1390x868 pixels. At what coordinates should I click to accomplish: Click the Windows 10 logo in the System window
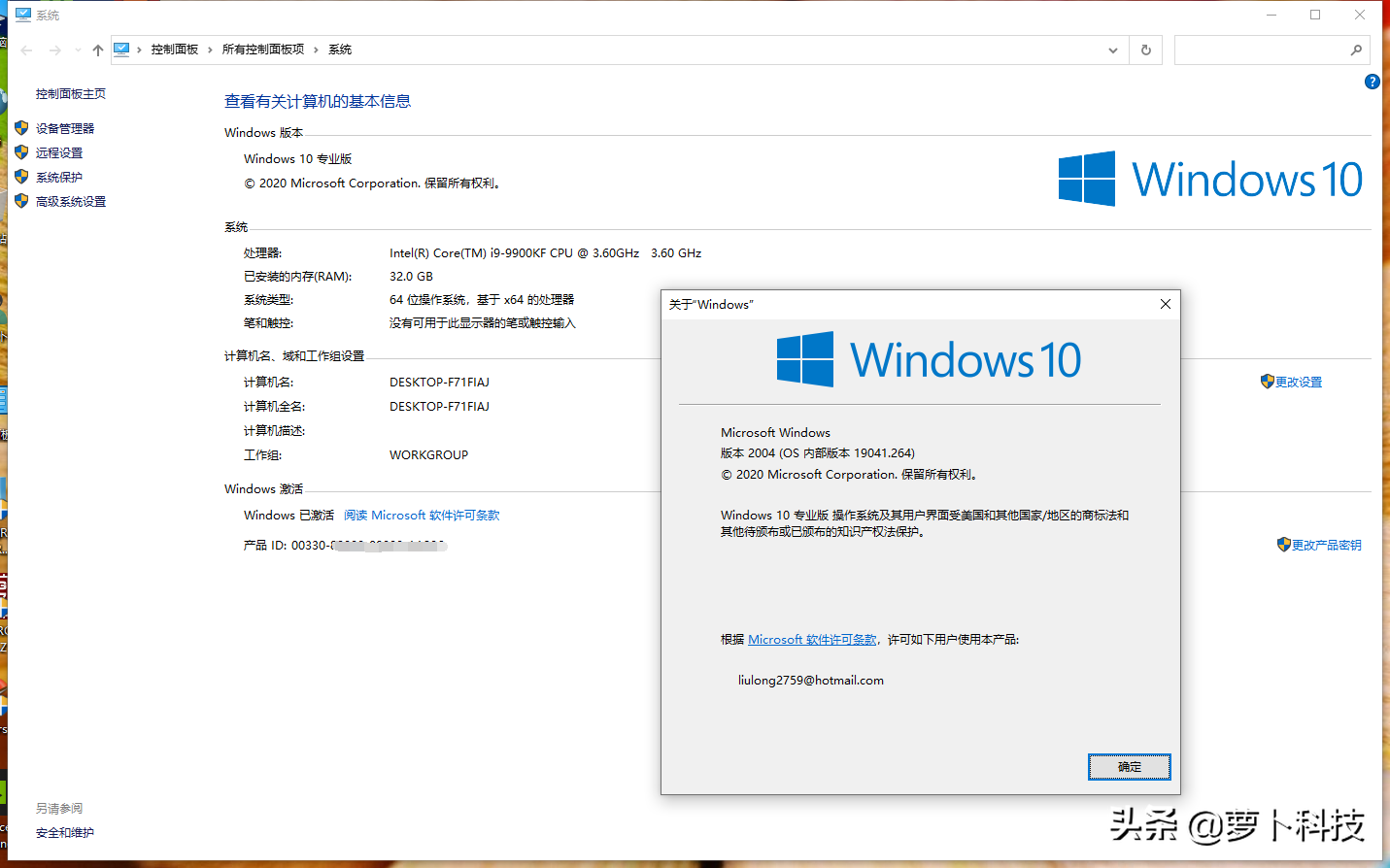pyautogui.click(x=1210, y=179)
